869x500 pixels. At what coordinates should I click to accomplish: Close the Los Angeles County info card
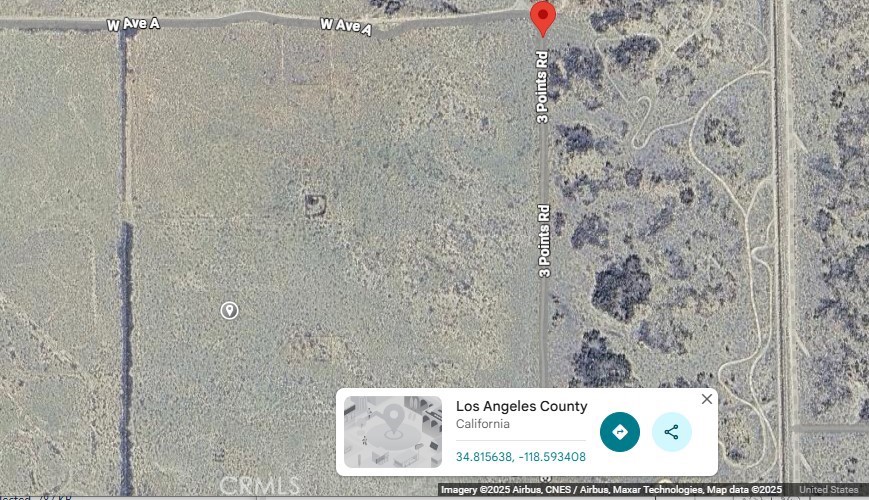pos(707,399)
